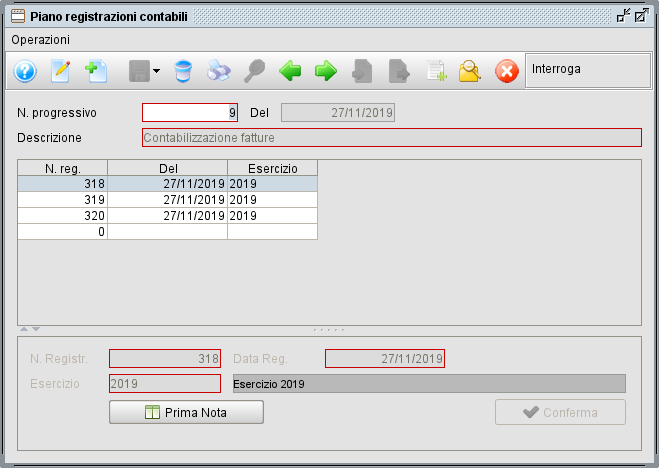This screenshot has height=468, width=659.
Task: Go to previous record with green left arrow
Action: click(x=290, y=71)
